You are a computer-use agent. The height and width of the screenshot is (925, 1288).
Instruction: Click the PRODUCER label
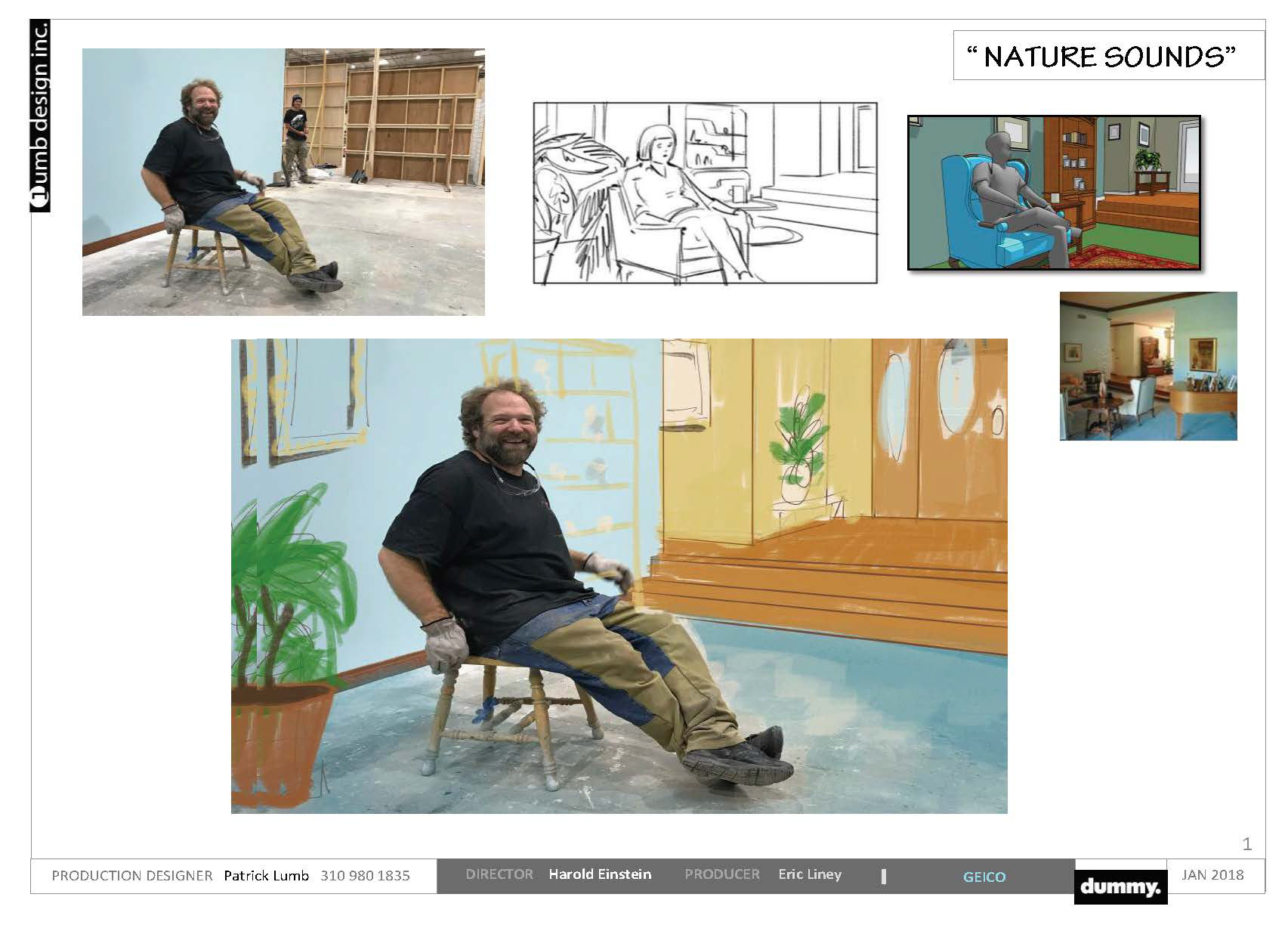722,874
